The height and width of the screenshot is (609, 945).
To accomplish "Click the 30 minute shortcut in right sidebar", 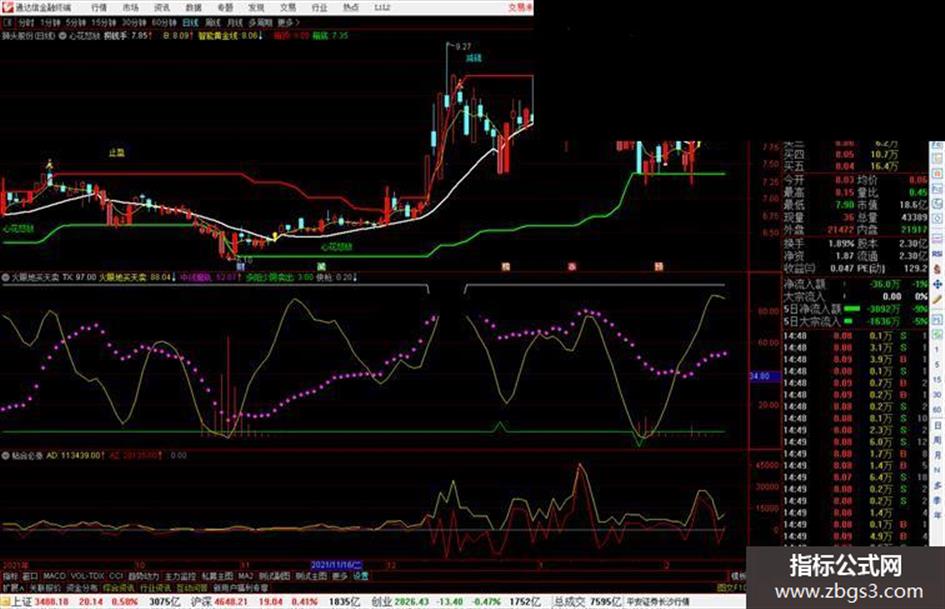I will click(937, 395).
